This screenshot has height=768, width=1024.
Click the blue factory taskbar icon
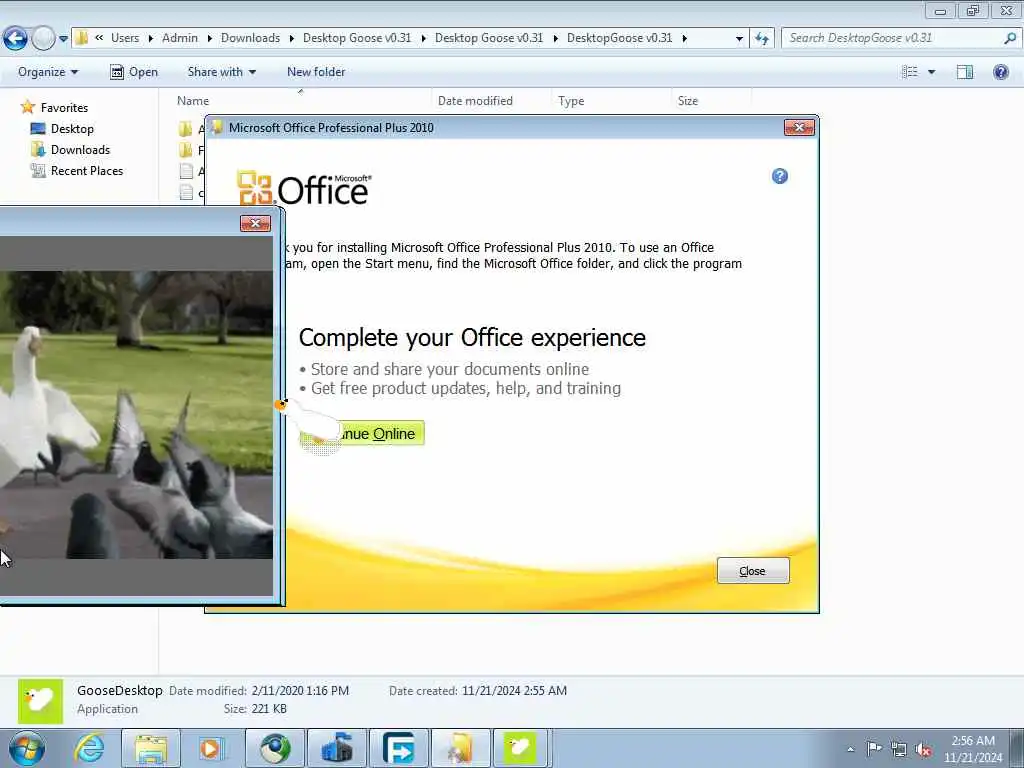pos(337,748)
